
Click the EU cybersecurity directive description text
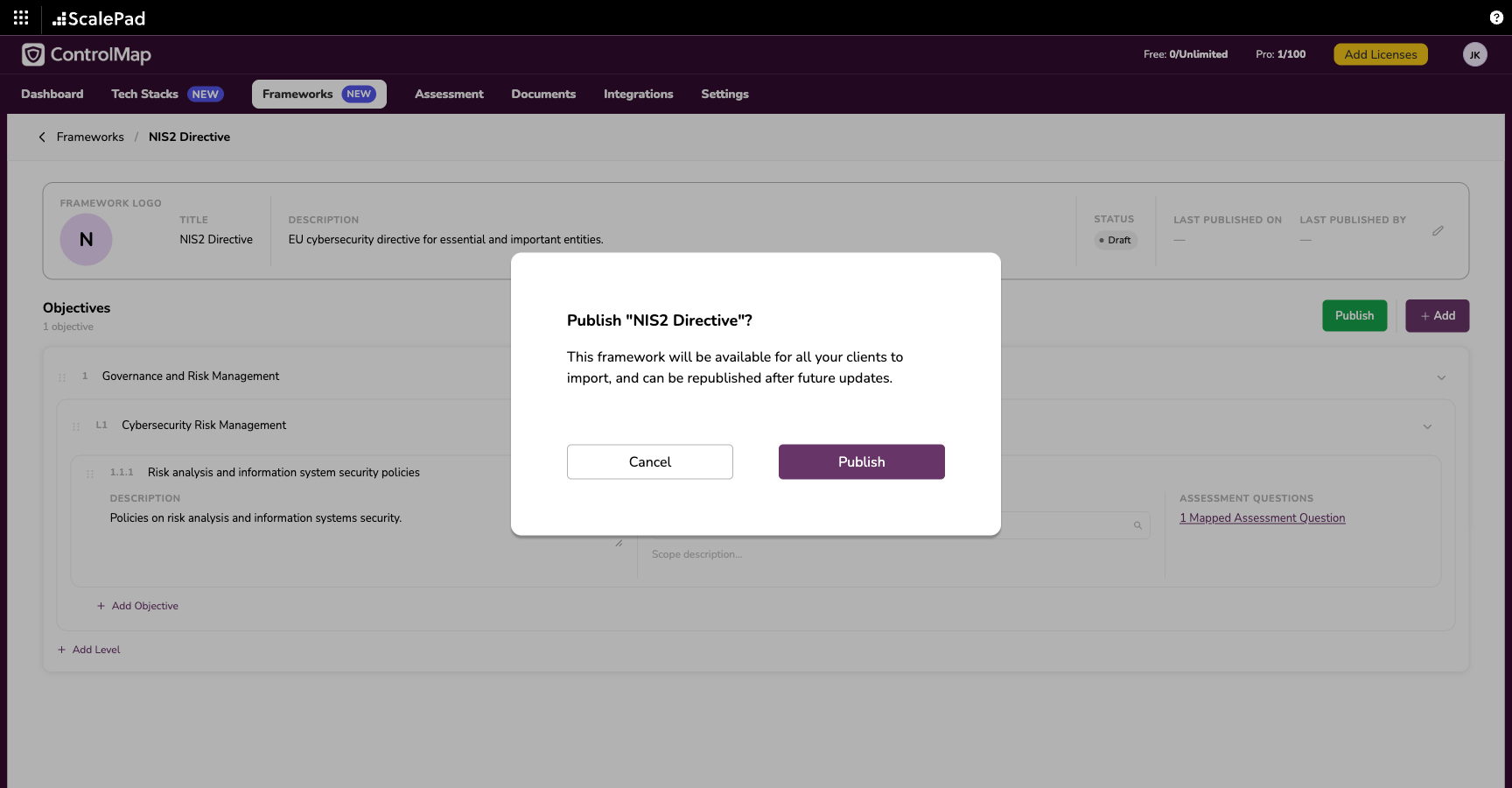[x=446, y=240]
